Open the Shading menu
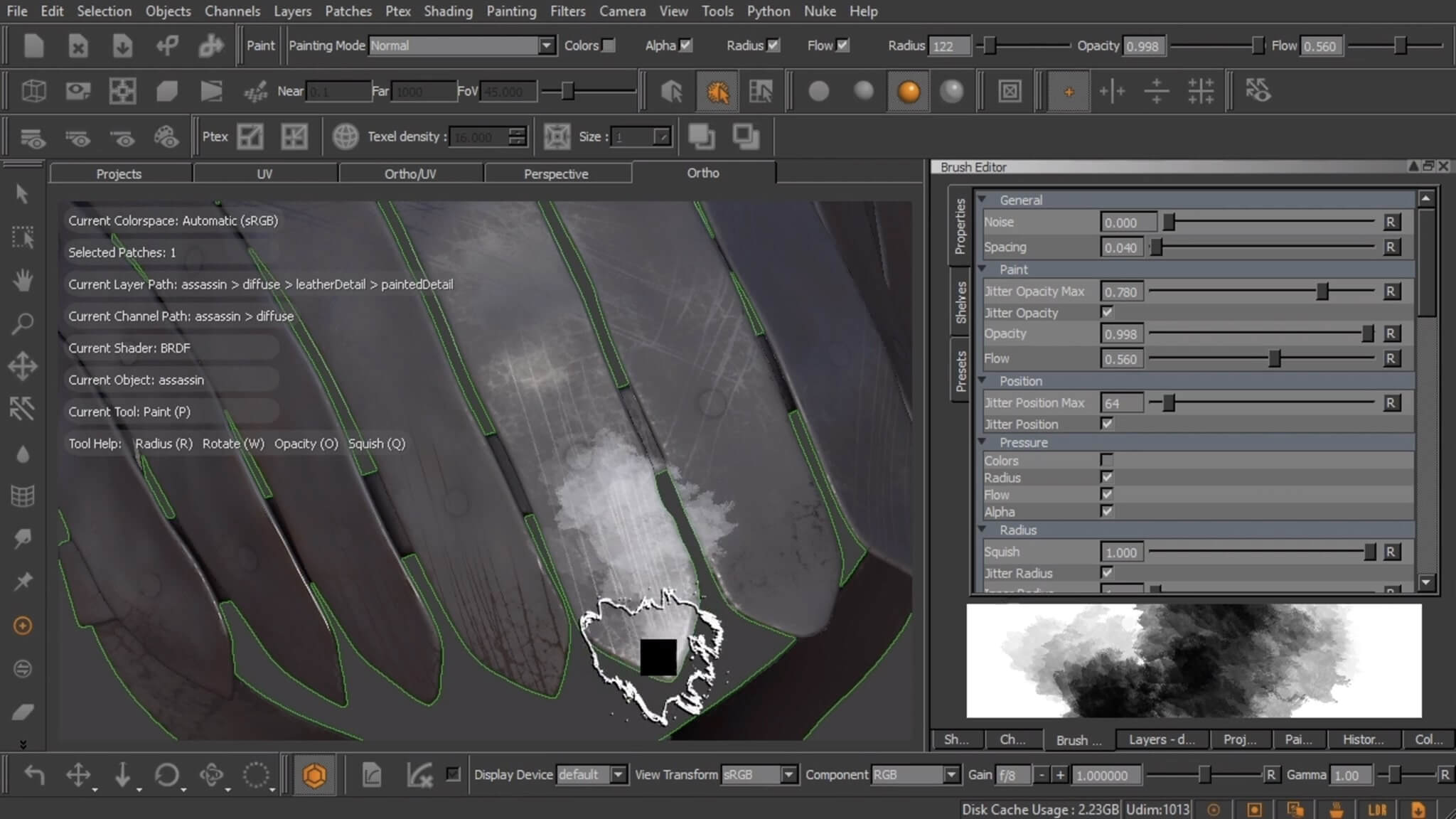This screenshot has width=1456, height=819. point(447,11)
